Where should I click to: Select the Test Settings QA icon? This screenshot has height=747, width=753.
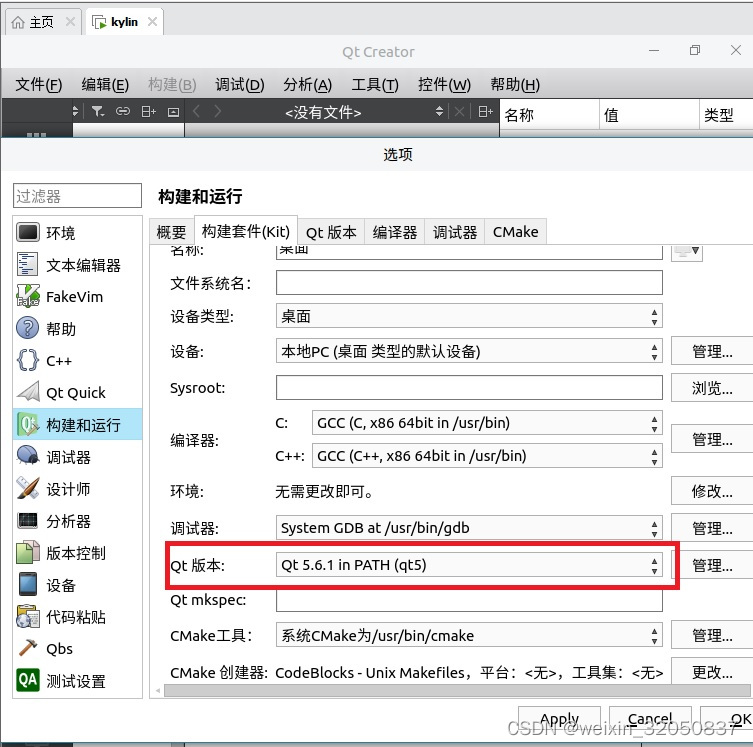coord(28,680)
